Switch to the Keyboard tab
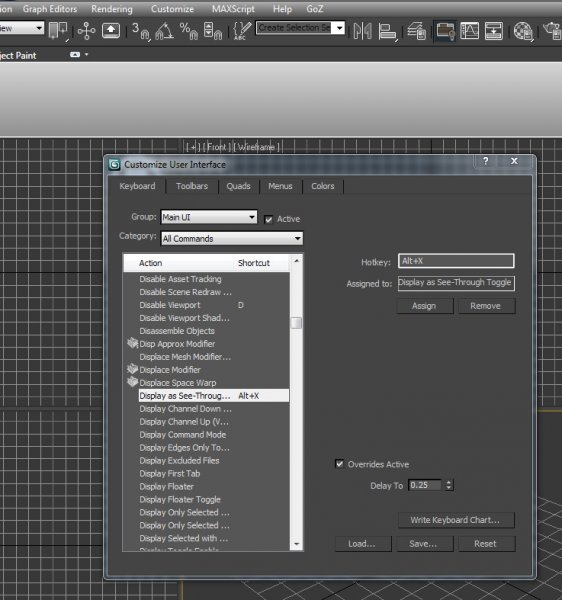 tap(137, 186)
